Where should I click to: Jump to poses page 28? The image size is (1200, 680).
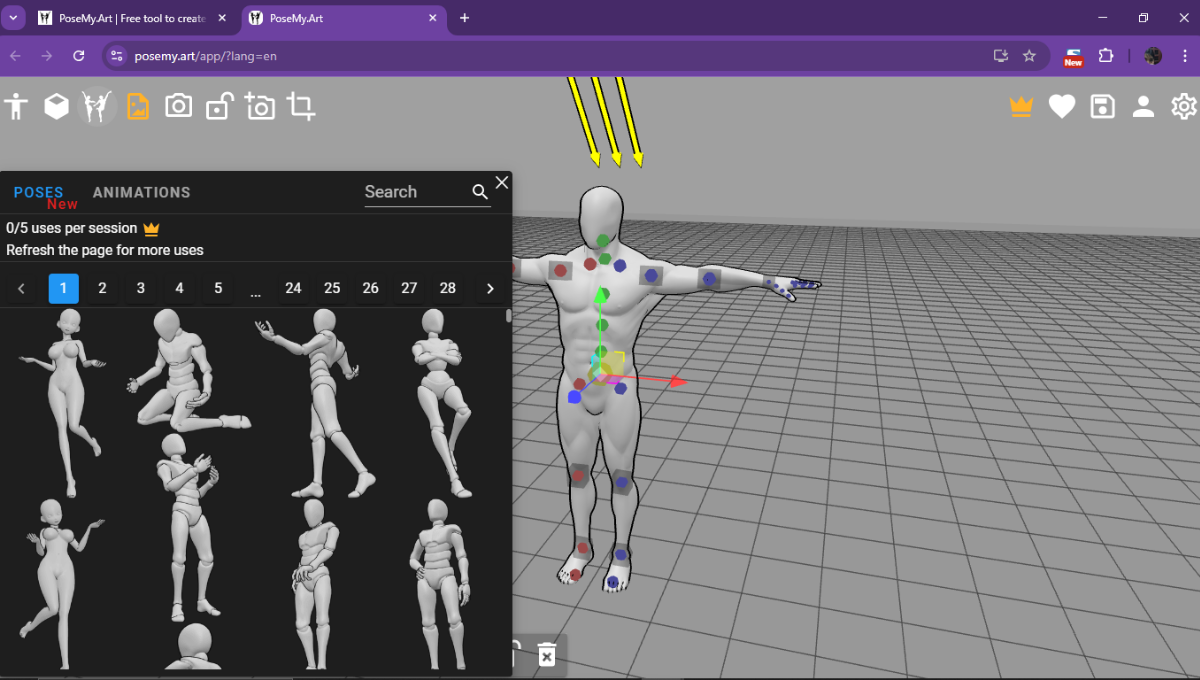(x=447, y=288)
